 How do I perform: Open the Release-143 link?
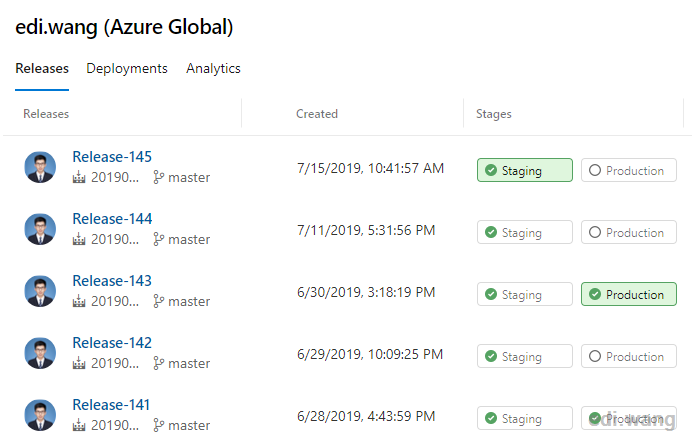coord(112,281)
